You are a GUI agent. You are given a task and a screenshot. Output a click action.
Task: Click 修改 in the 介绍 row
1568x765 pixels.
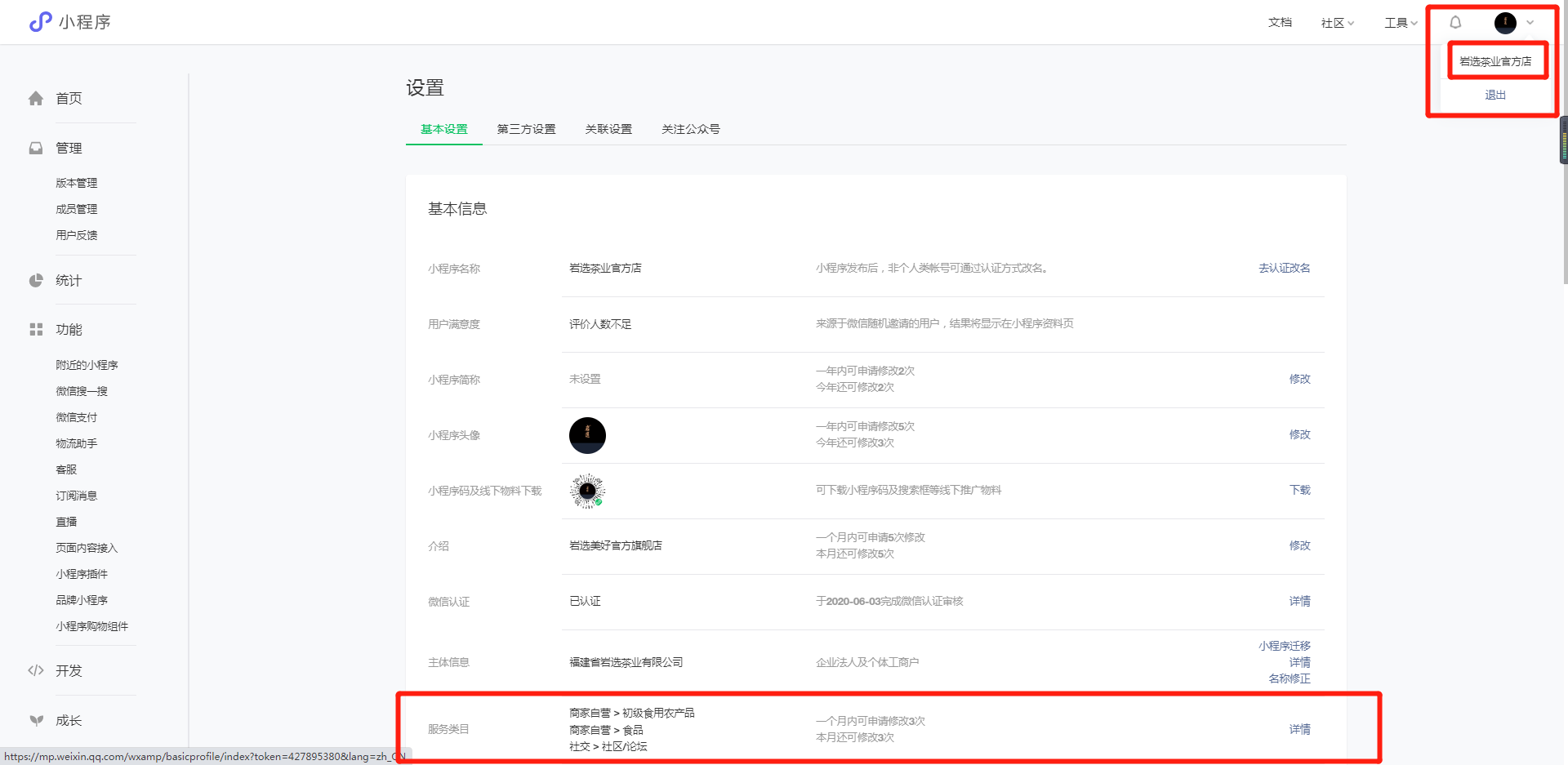pos(1300,545)
